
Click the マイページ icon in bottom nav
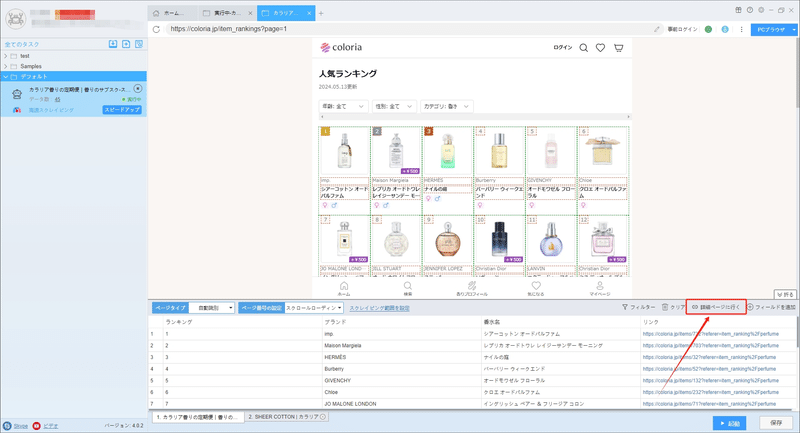[599, 288]
